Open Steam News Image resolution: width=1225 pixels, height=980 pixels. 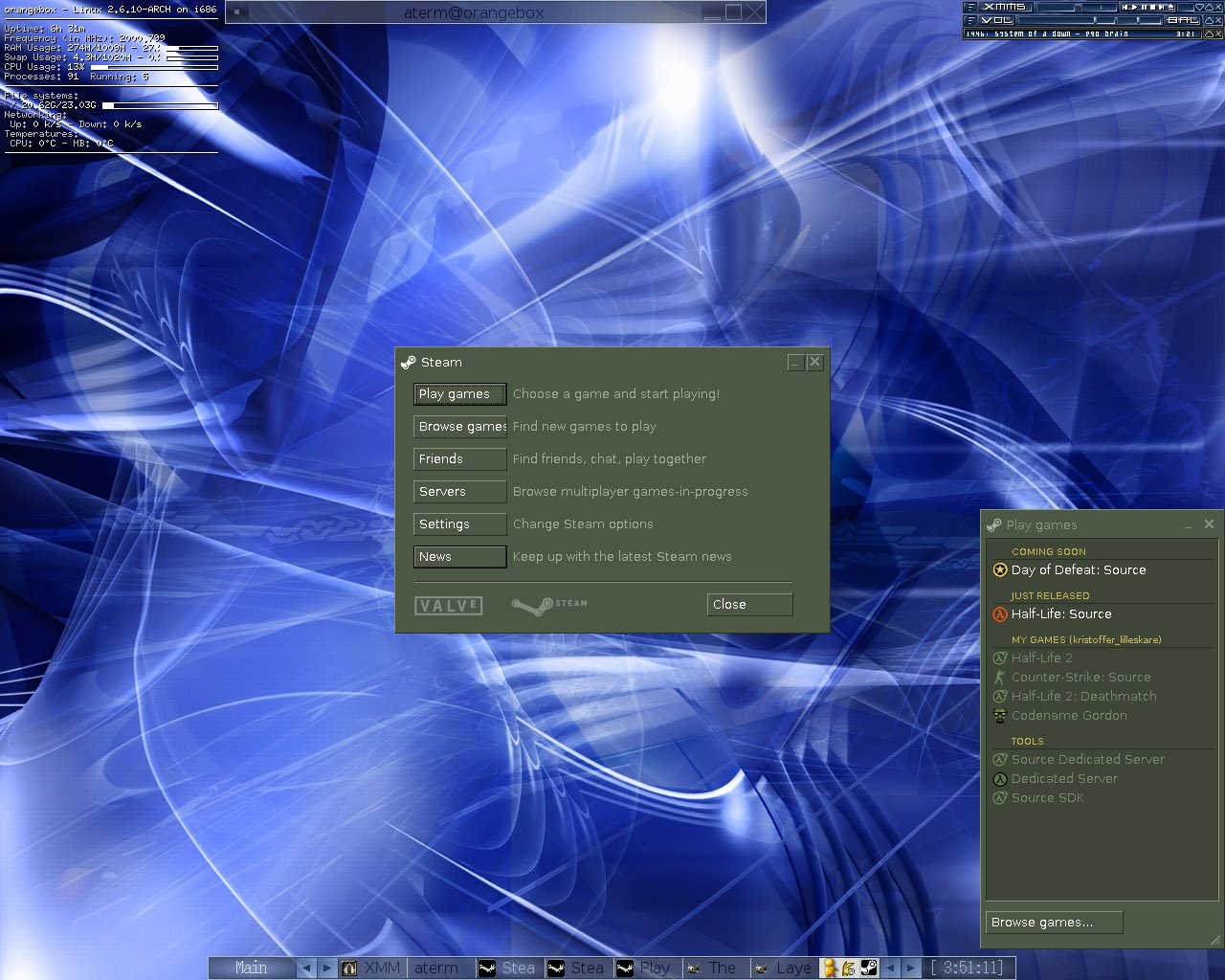point(460,557)
